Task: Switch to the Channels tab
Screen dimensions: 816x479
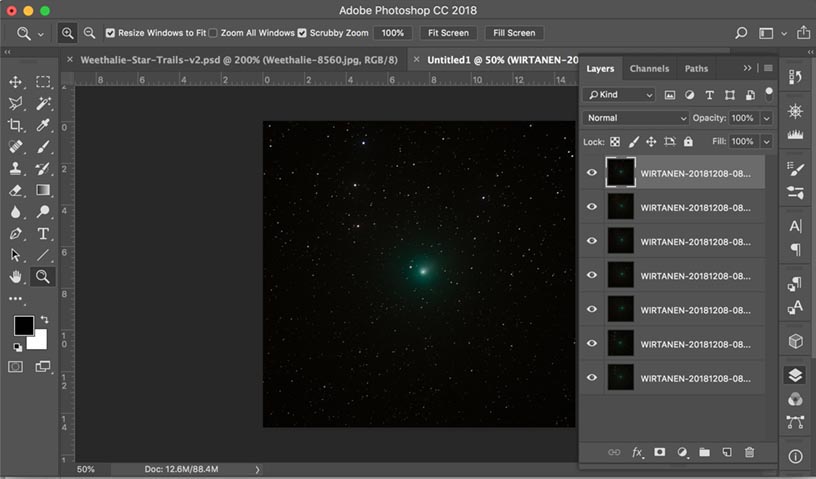Action: pos(649,69)
